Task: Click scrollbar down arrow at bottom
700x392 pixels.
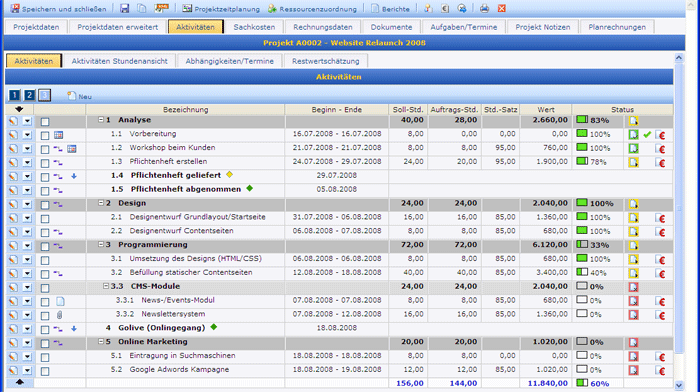Action: (x=679, y=385)
